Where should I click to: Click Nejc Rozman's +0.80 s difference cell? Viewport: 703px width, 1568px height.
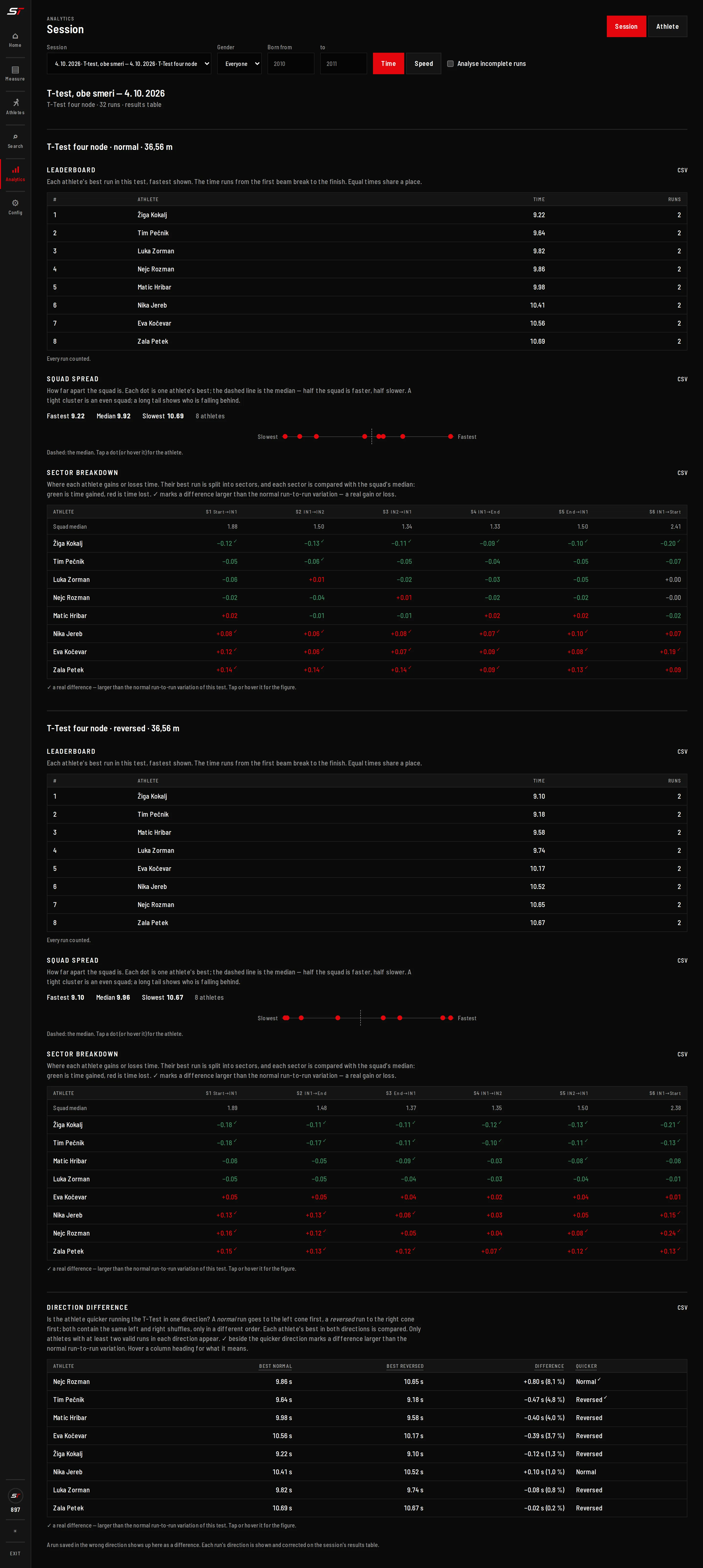[x=544, y=1382]
